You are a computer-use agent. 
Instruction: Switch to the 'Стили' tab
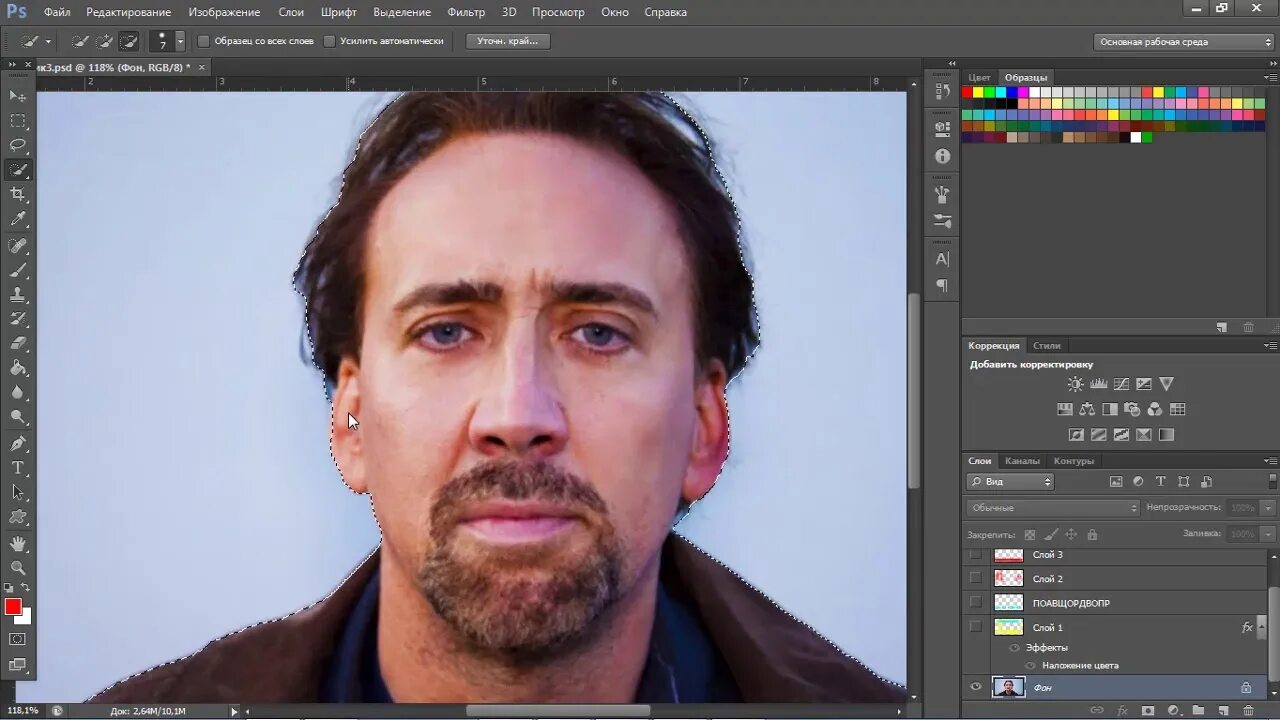(1047, 346)
